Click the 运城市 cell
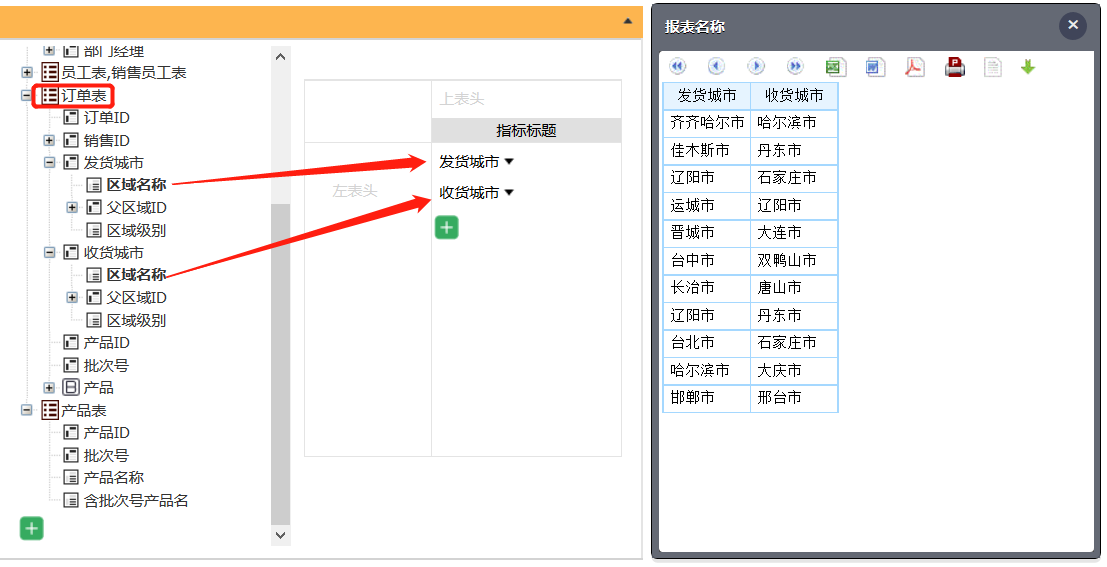This screenshot has width=1107, height=567. point(707,205)
